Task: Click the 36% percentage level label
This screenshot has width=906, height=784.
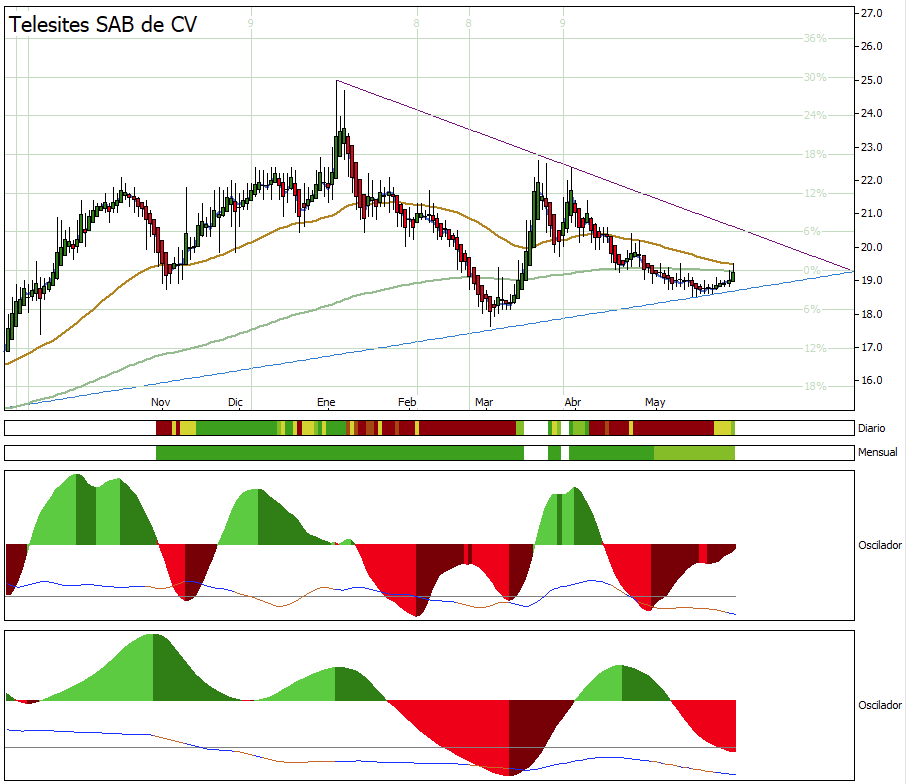Action: [815, 38]
